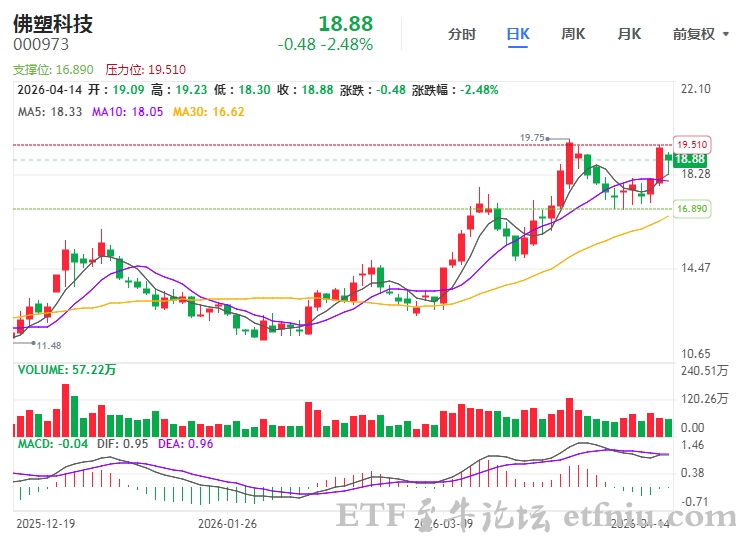Click the large 18.88 price in header
The image size is (741, 540).
click(x=345, y=24)
